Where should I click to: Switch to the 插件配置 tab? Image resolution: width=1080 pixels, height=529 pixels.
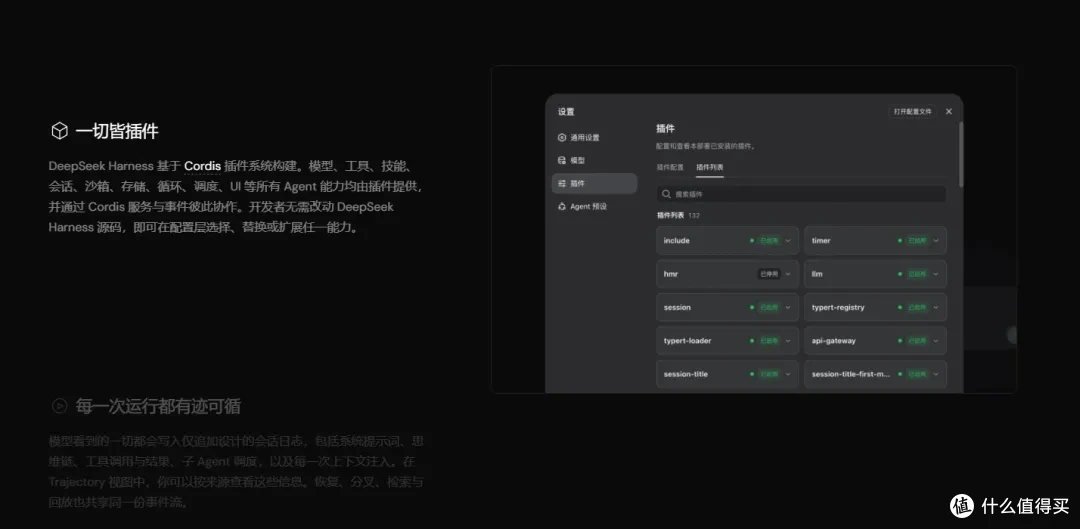pyautogui.click(x=670, y=167)
